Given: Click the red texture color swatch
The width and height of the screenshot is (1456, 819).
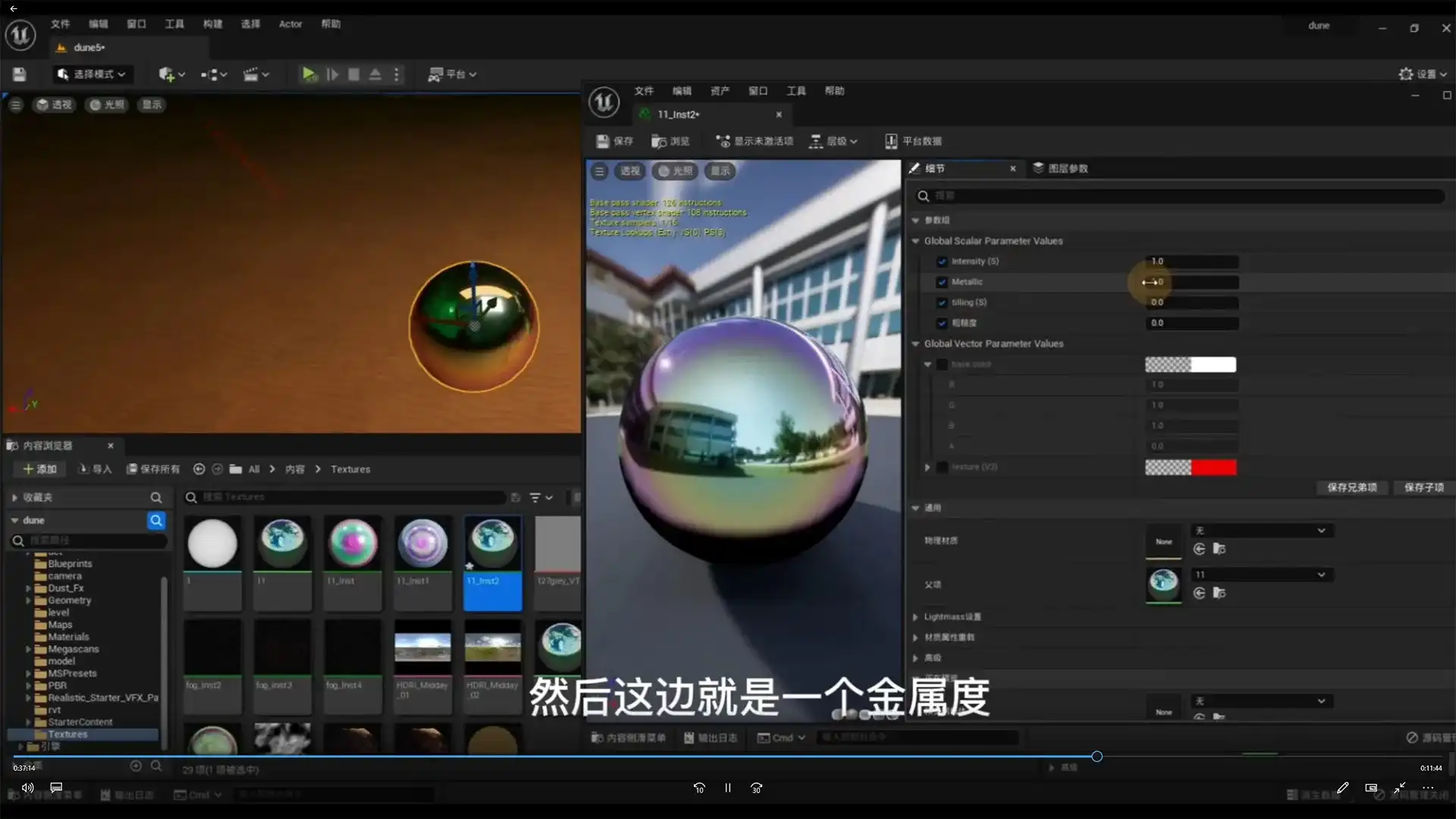Looking at the screenshot, I should tap(1213, 467).
